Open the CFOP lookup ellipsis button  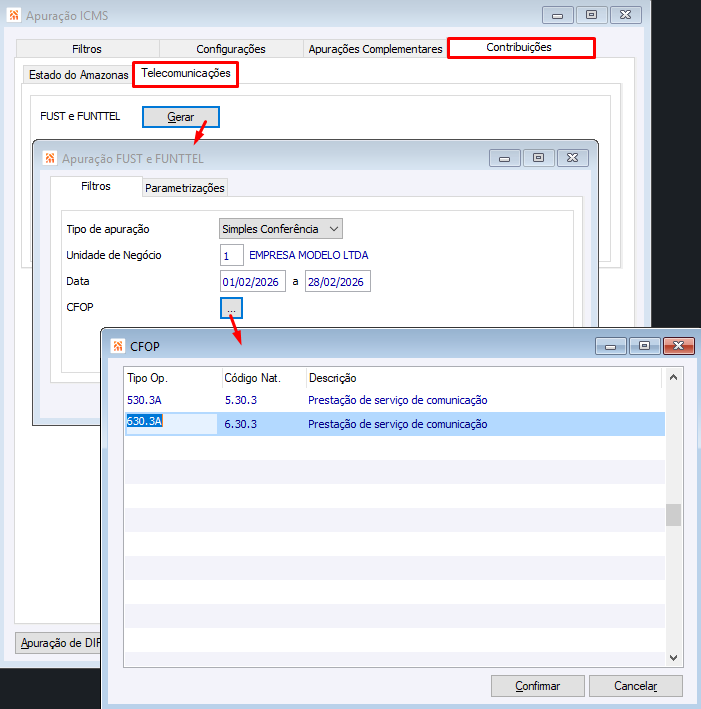point(231,308)
